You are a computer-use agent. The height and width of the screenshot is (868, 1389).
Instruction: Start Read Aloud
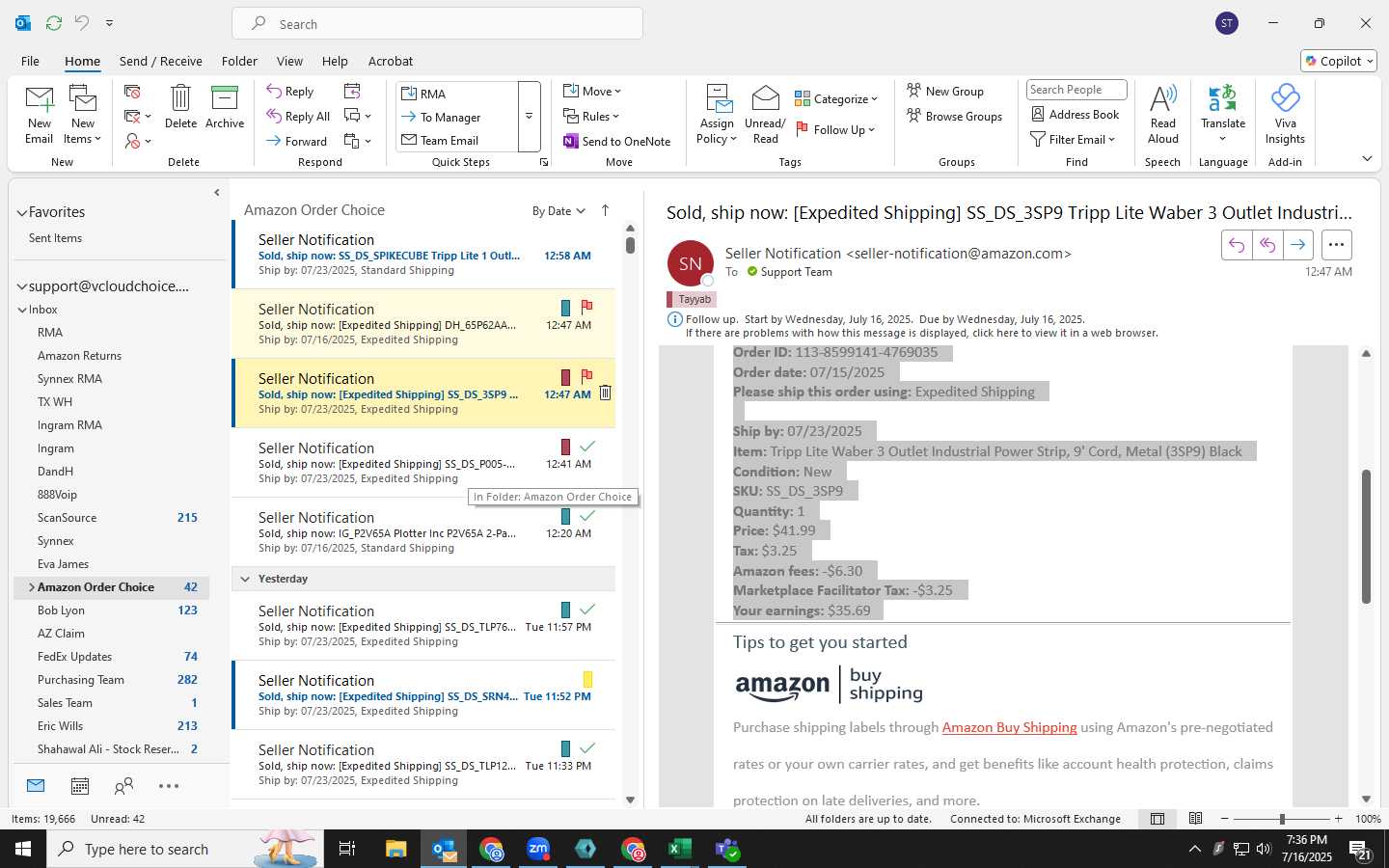(x=1163, y=115)
